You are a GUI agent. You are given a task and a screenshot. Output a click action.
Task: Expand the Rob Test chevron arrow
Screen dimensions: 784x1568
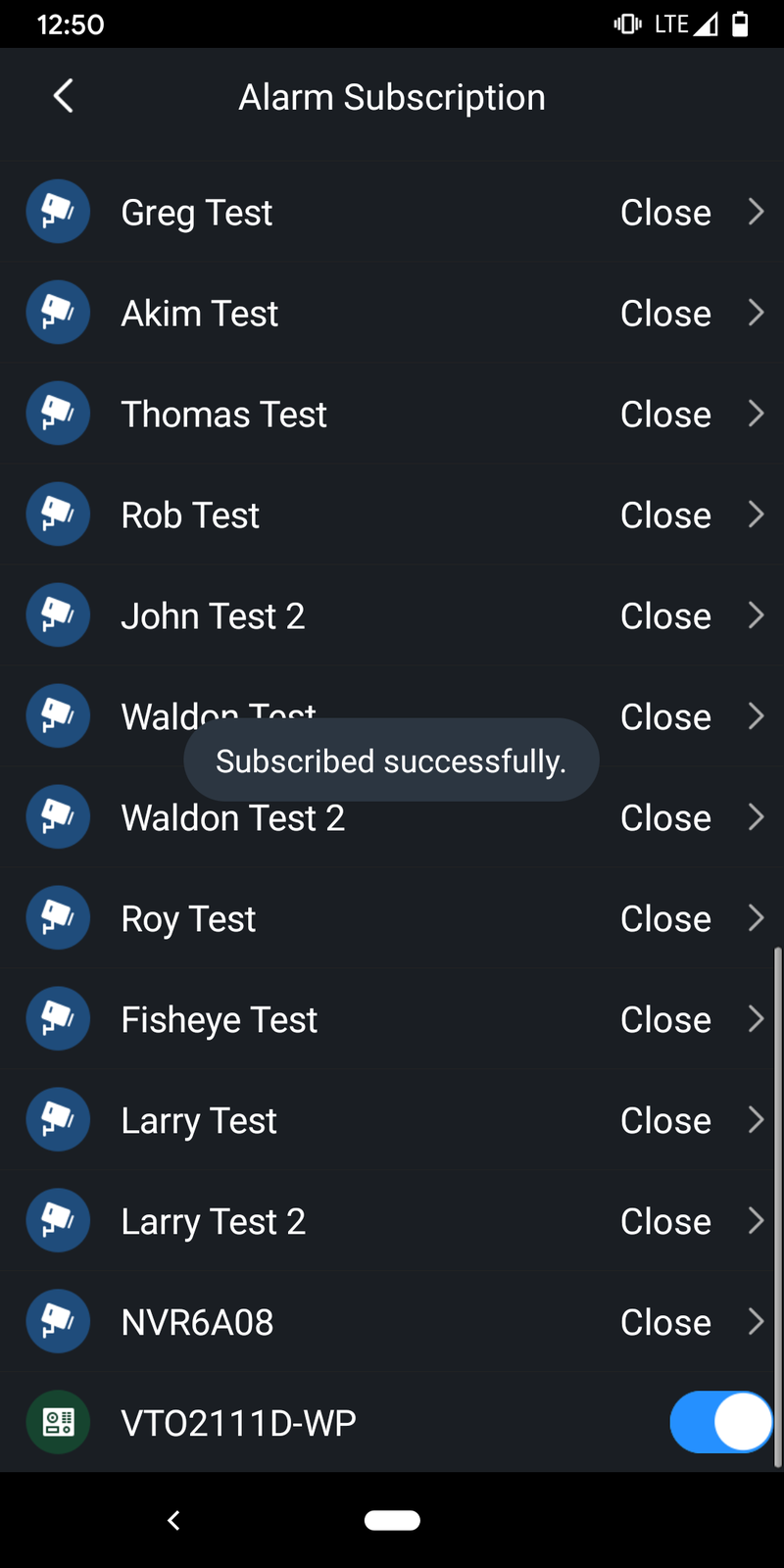756,514
